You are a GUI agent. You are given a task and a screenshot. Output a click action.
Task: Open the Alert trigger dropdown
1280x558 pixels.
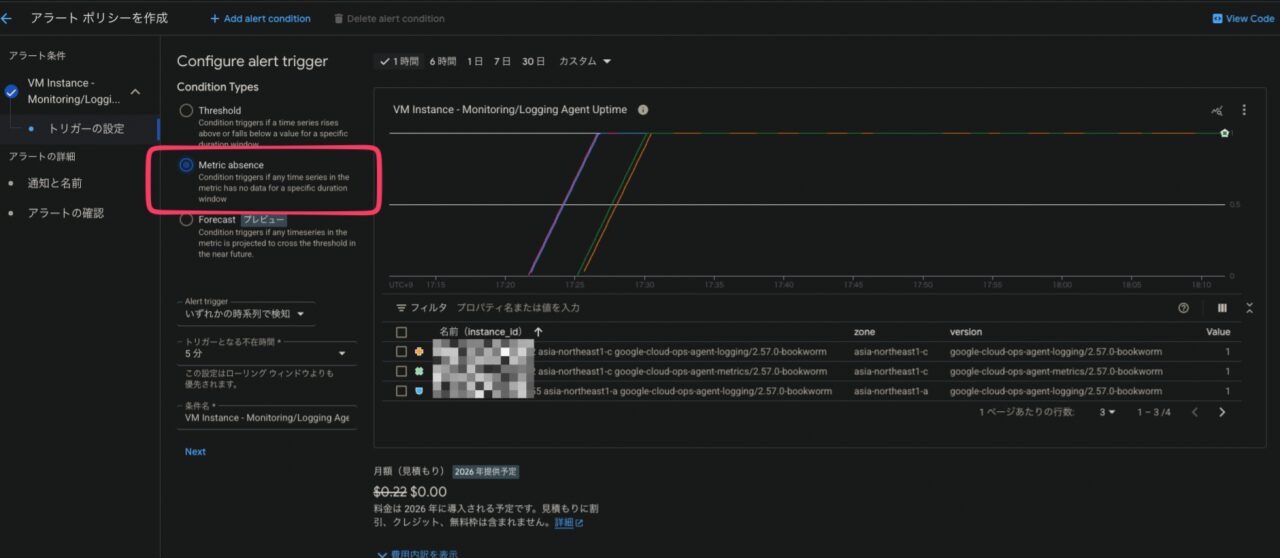[x=246, y=314]
